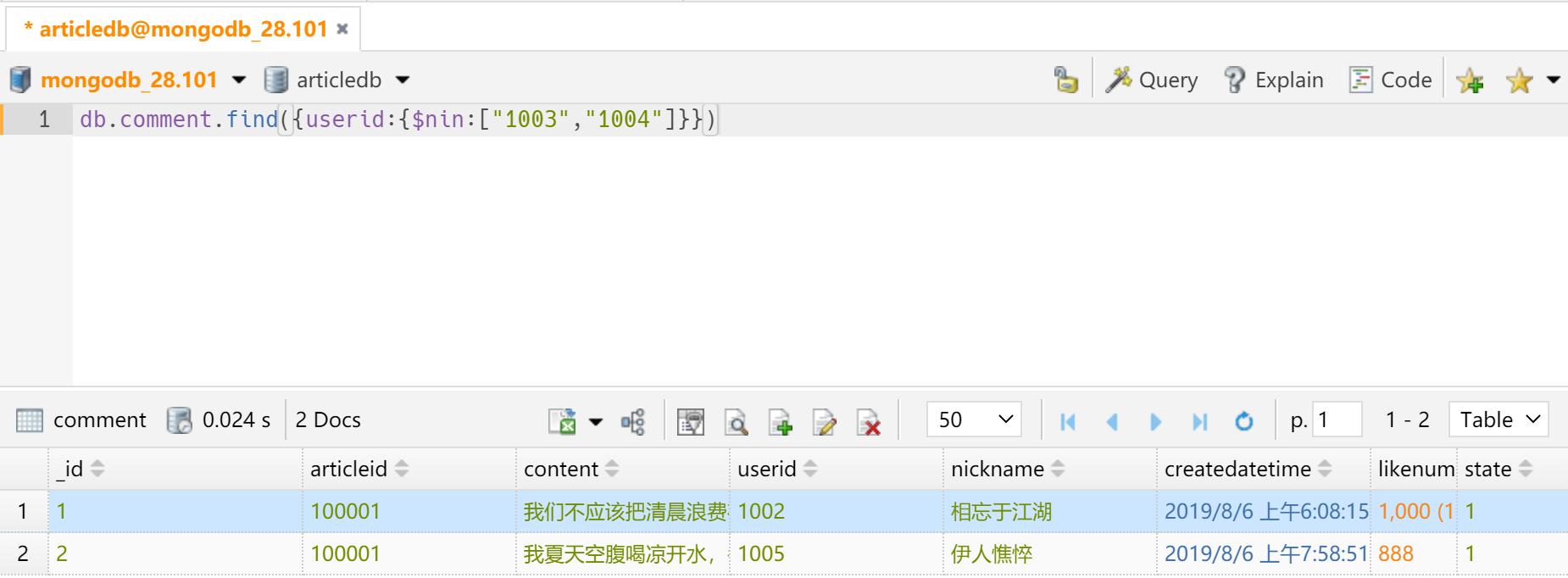Close the articledb@mongodb_28.101 tab
Viewport: 1568px width, 578px height.
(x=342, y=29)
